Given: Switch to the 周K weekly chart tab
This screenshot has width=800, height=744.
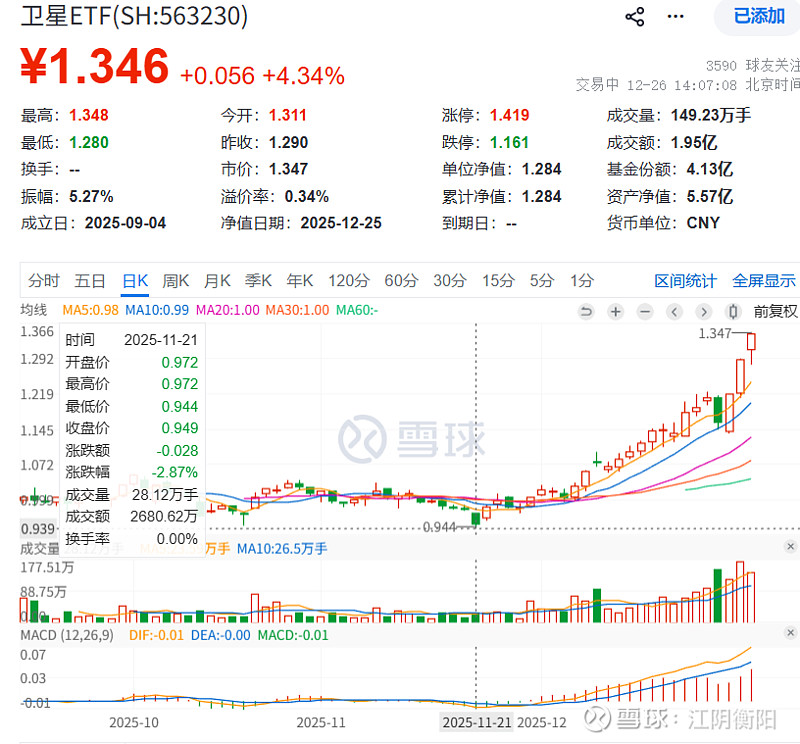Looking at the screenshot, I should [175, 281].
